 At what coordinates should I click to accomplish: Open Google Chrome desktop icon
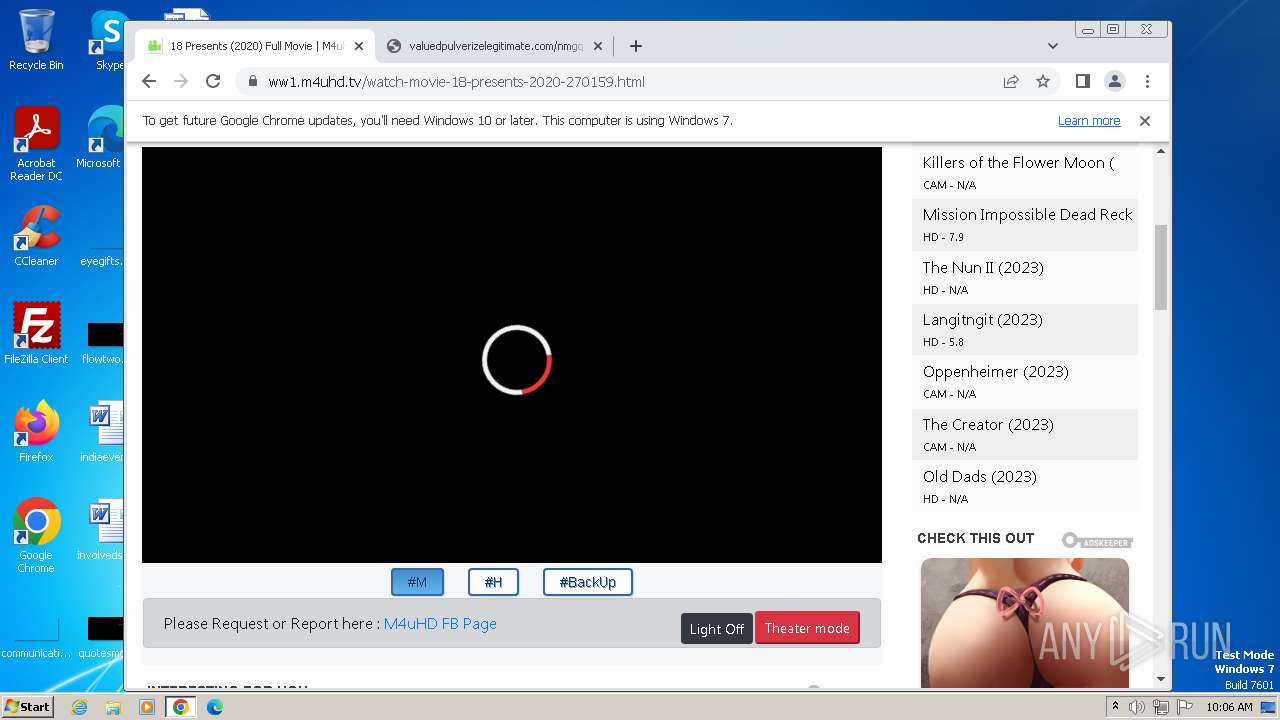[36, 536]
